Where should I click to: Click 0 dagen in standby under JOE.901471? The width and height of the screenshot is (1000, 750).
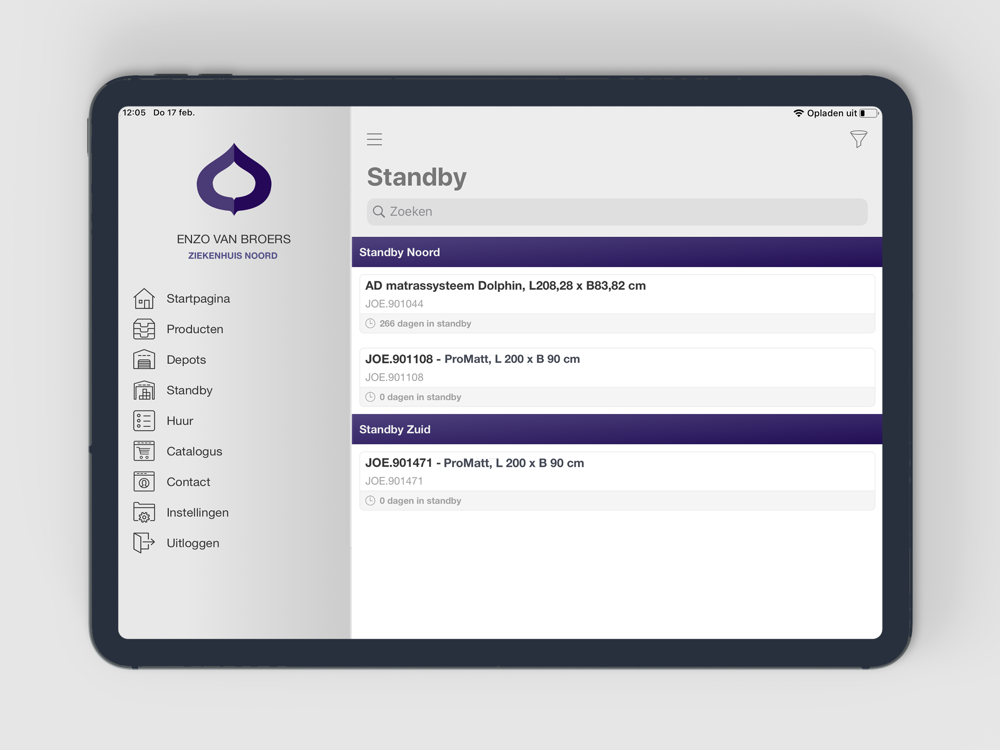click(420, 501)
